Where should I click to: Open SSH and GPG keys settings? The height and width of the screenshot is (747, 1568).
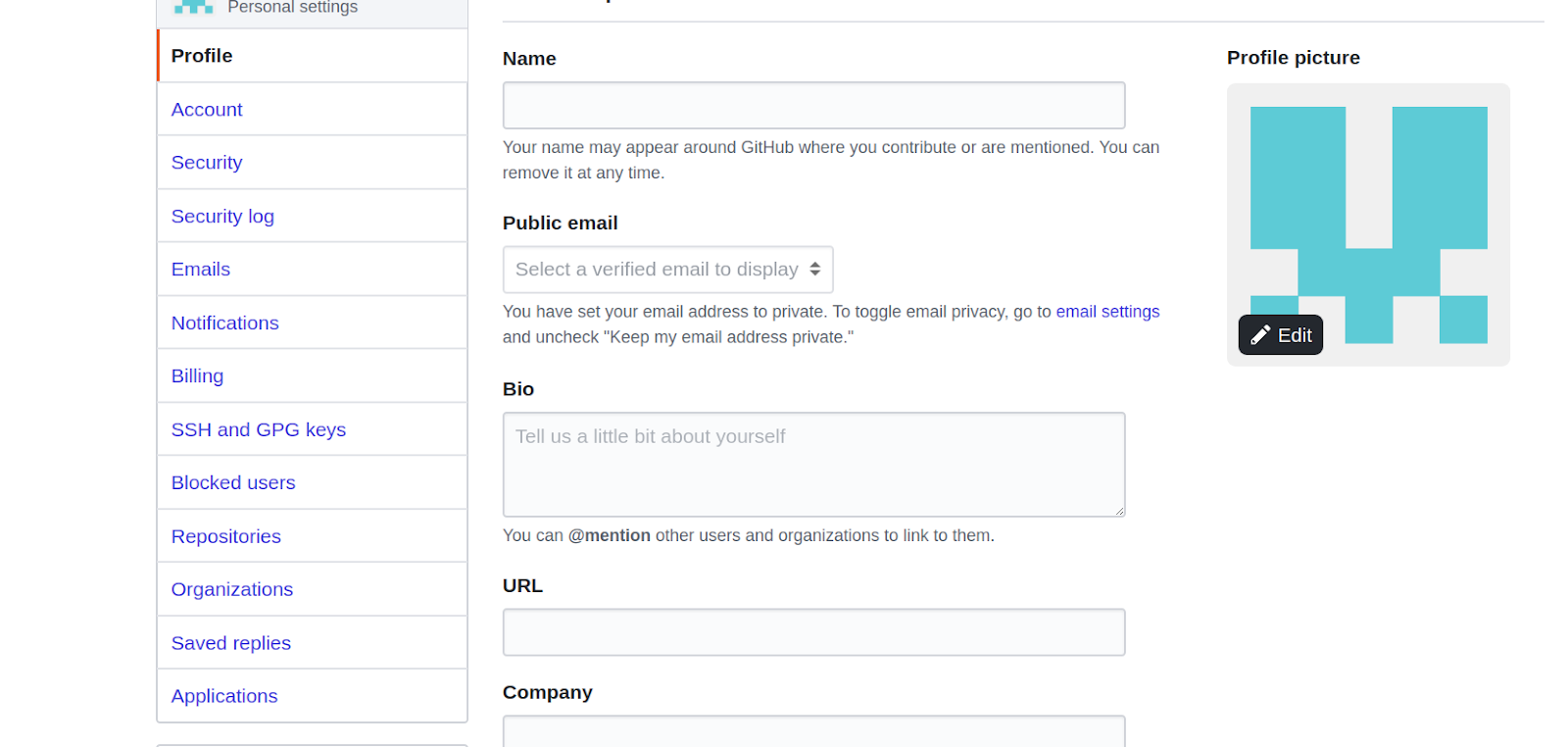tap(312, 430)
